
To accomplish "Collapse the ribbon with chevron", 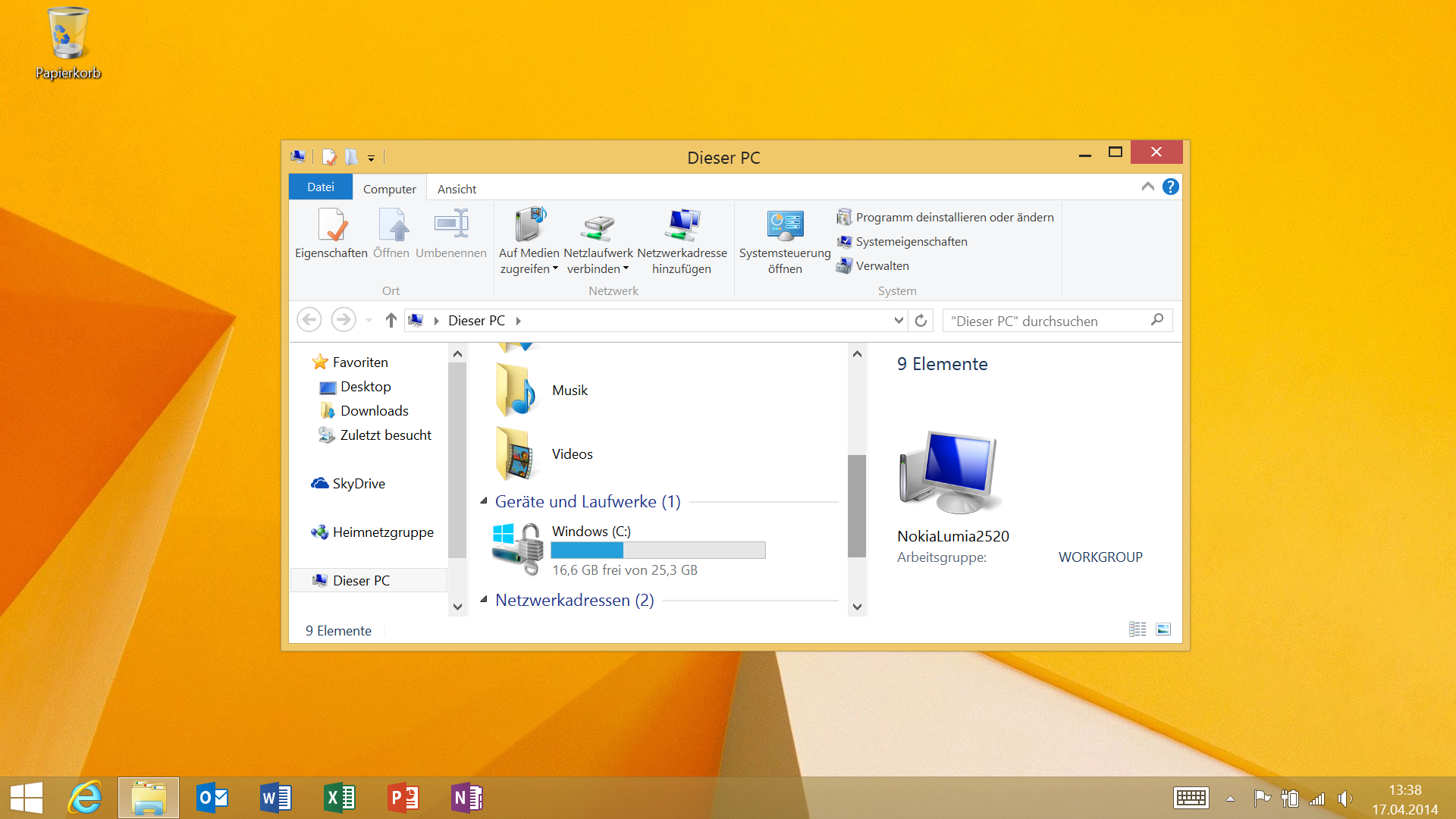I will 1148,187.
